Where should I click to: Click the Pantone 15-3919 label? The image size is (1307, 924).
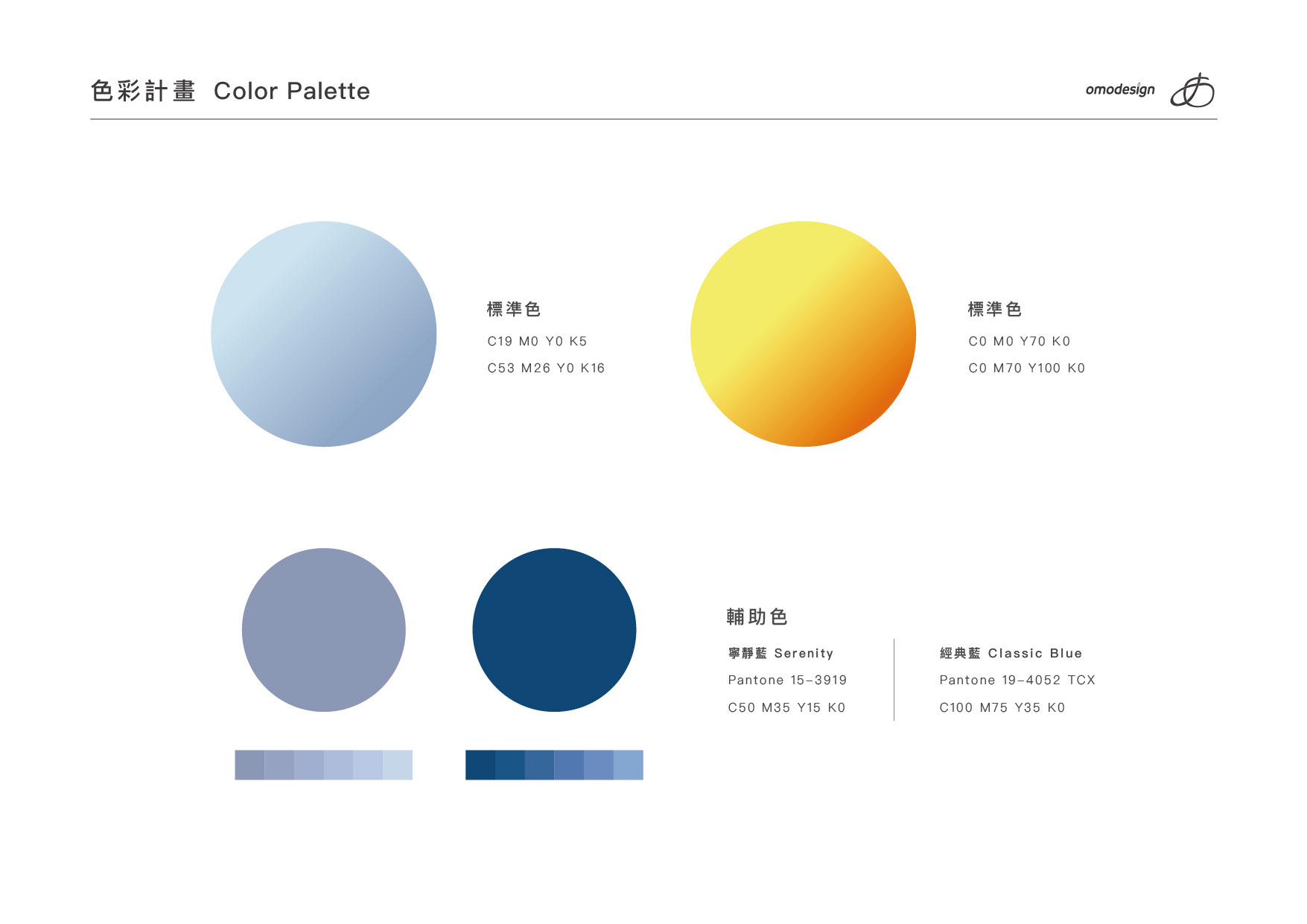pyautogui.click(x=787, y=680)
